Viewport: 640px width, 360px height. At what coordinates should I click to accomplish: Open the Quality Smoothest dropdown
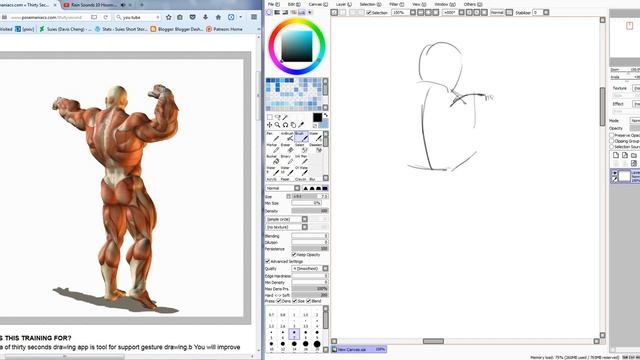(310, 269)
